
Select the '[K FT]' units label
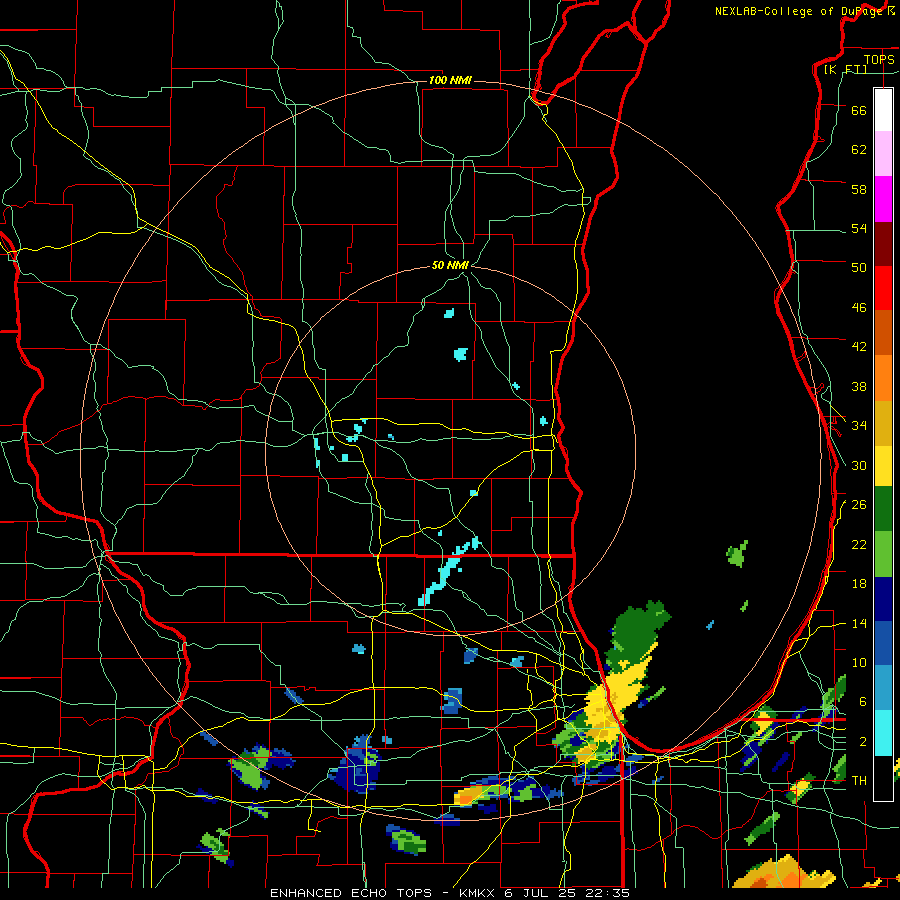[846, 69]
